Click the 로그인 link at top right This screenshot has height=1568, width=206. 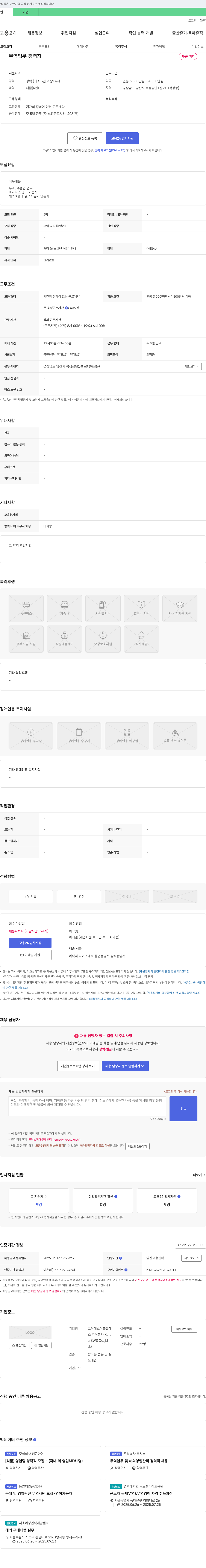tap(192, 21)
